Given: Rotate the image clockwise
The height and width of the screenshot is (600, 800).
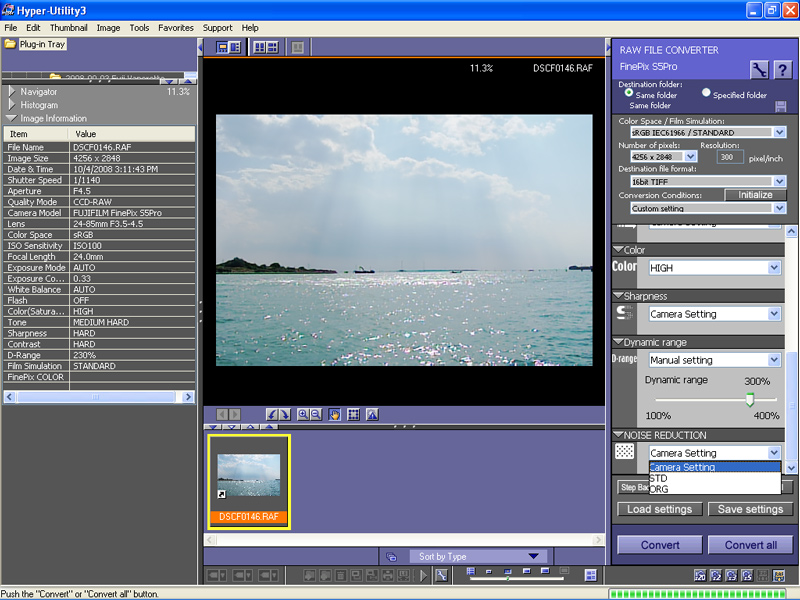Looking at the screenshot, I should (285, 414).
